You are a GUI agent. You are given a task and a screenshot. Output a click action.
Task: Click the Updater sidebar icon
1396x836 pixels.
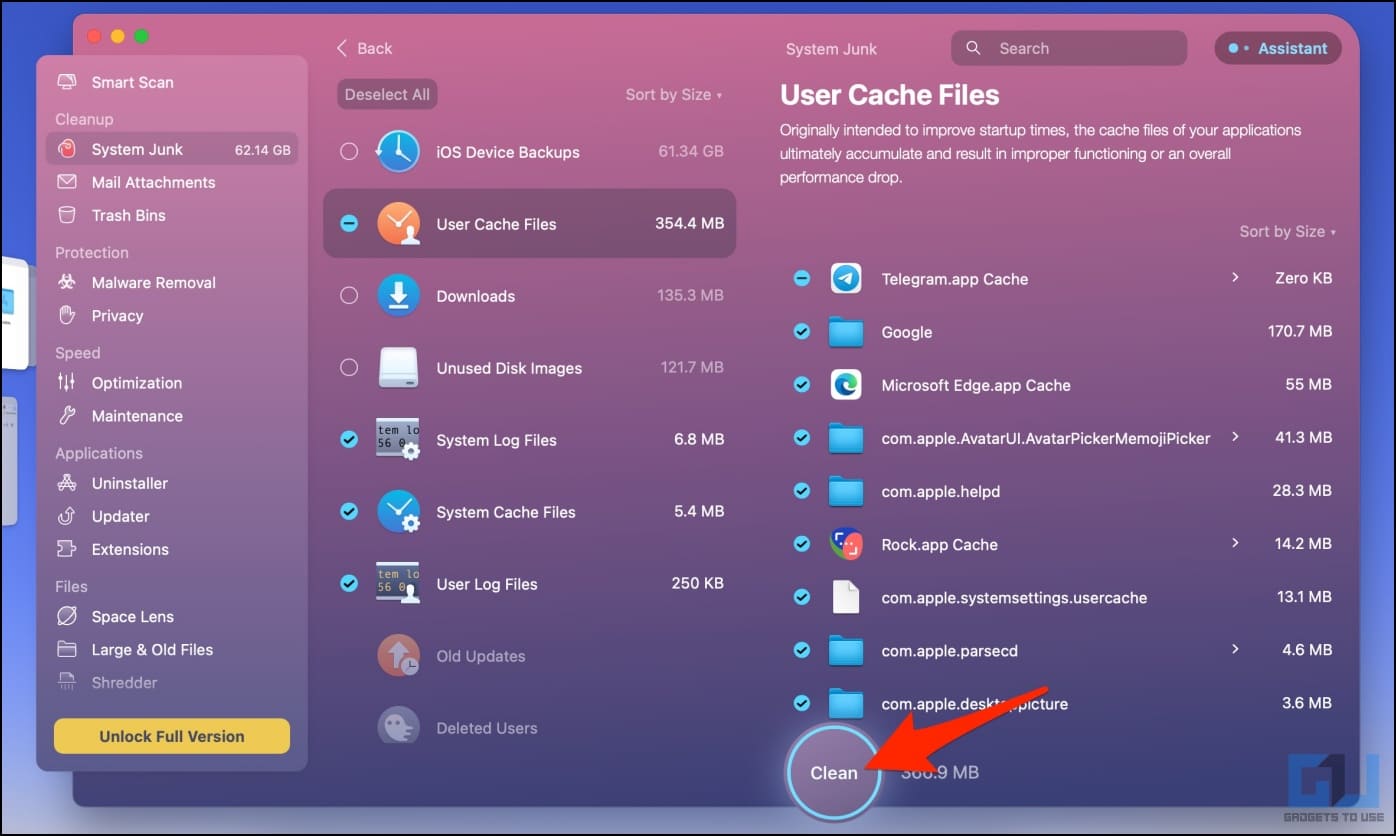pos(67,516)
